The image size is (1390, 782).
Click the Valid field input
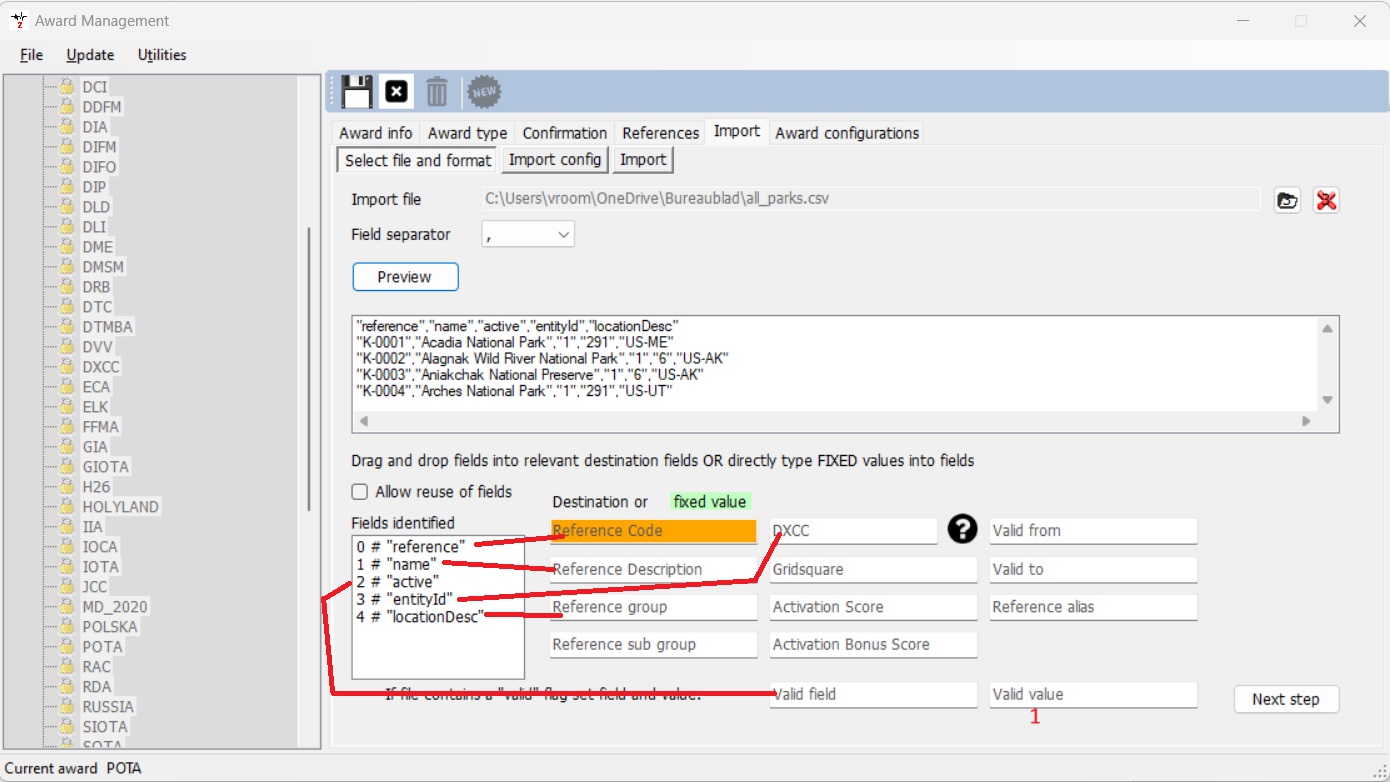pos(874,695)
